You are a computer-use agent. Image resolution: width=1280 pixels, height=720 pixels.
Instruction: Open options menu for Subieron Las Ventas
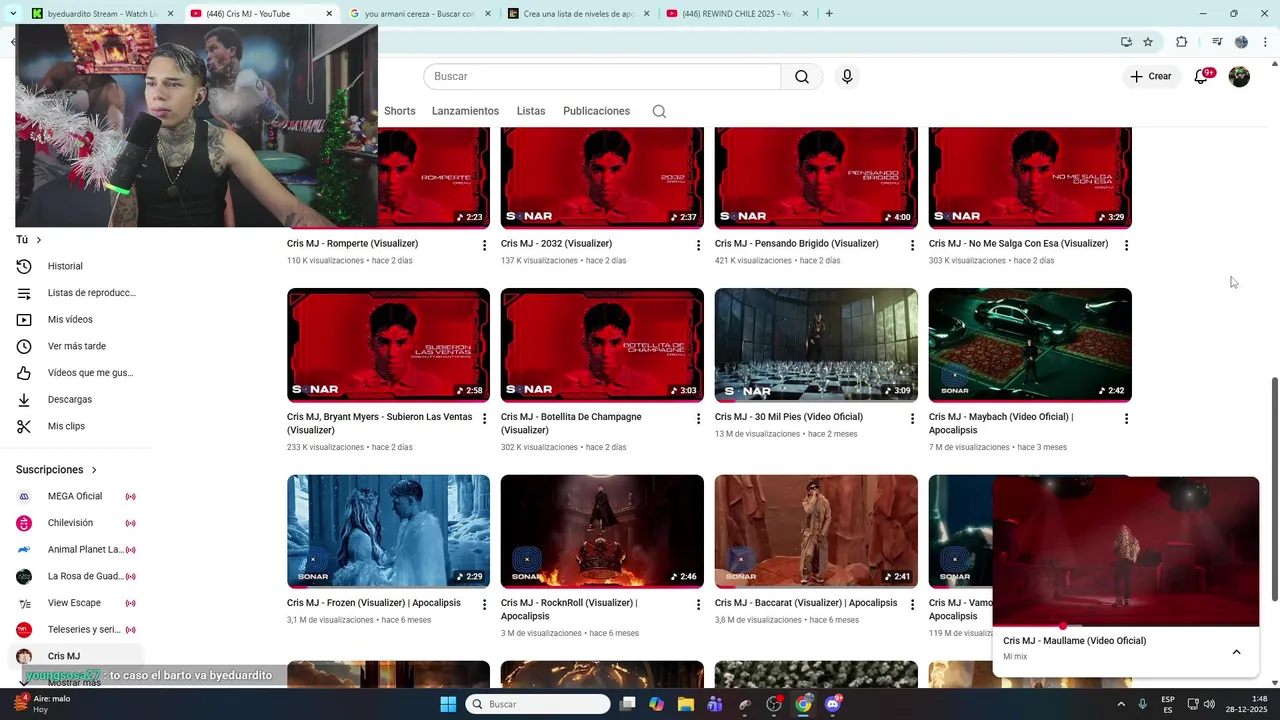484,418
